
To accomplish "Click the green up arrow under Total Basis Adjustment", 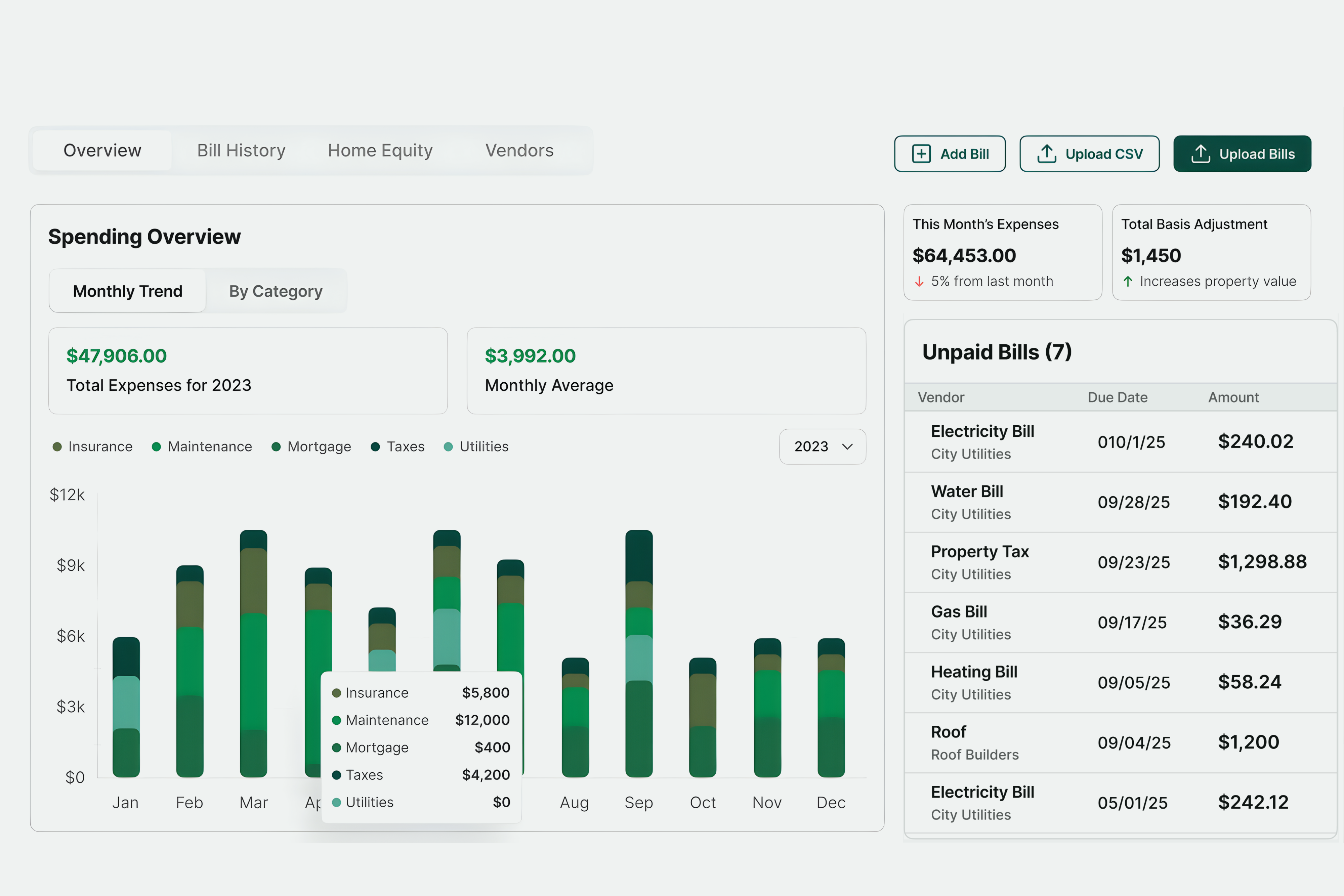I will coord(1127,282).
